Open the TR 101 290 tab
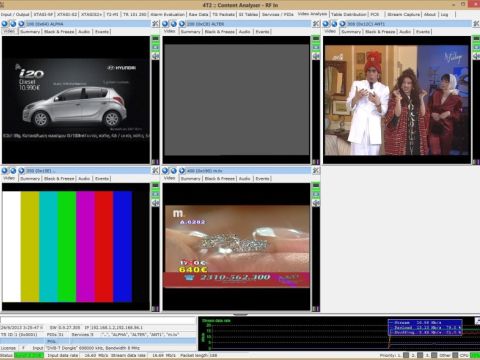The height and width of the screenshot is (360, 480). pyautogui.click(x=135, y=14)
